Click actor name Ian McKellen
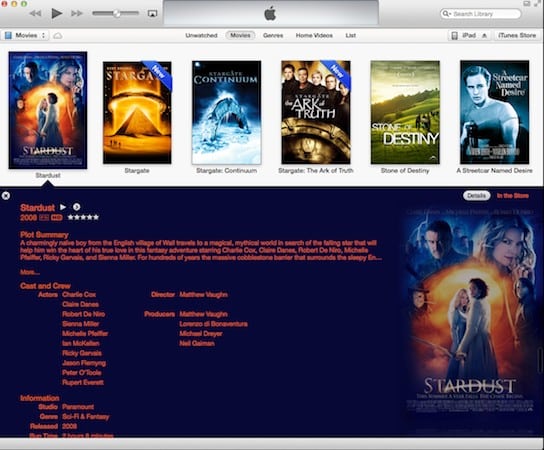This screenshot has height=450, width=544. point(81,343)
